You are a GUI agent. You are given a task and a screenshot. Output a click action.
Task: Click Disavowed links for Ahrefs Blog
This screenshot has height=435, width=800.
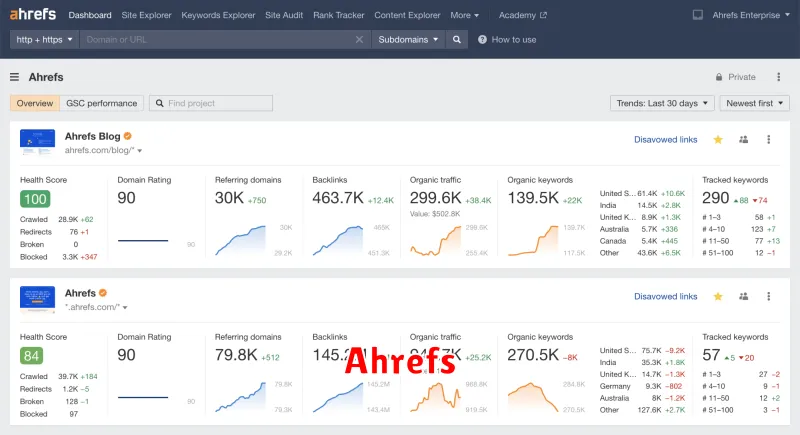(666, 140)
